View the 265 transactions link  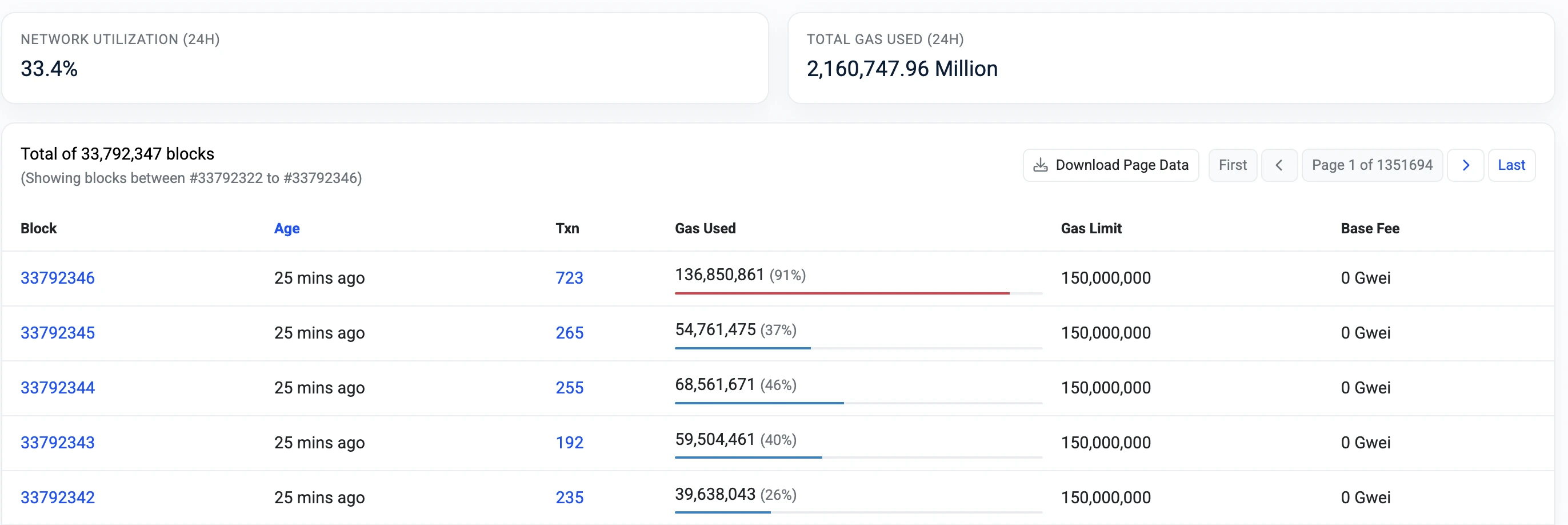click(x=569, y=332)
